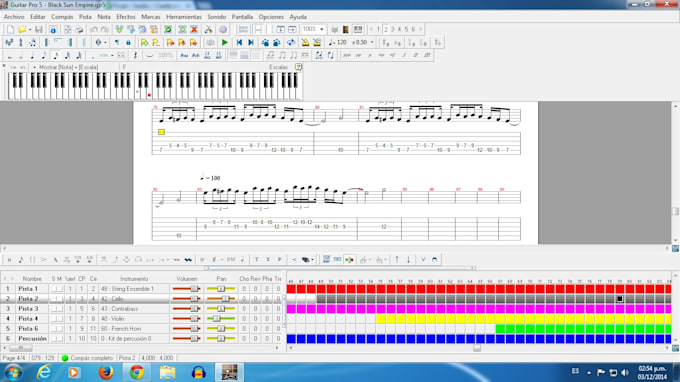
Task: Click the red X delete icon in toolbar
Action: tap(194, 29)
